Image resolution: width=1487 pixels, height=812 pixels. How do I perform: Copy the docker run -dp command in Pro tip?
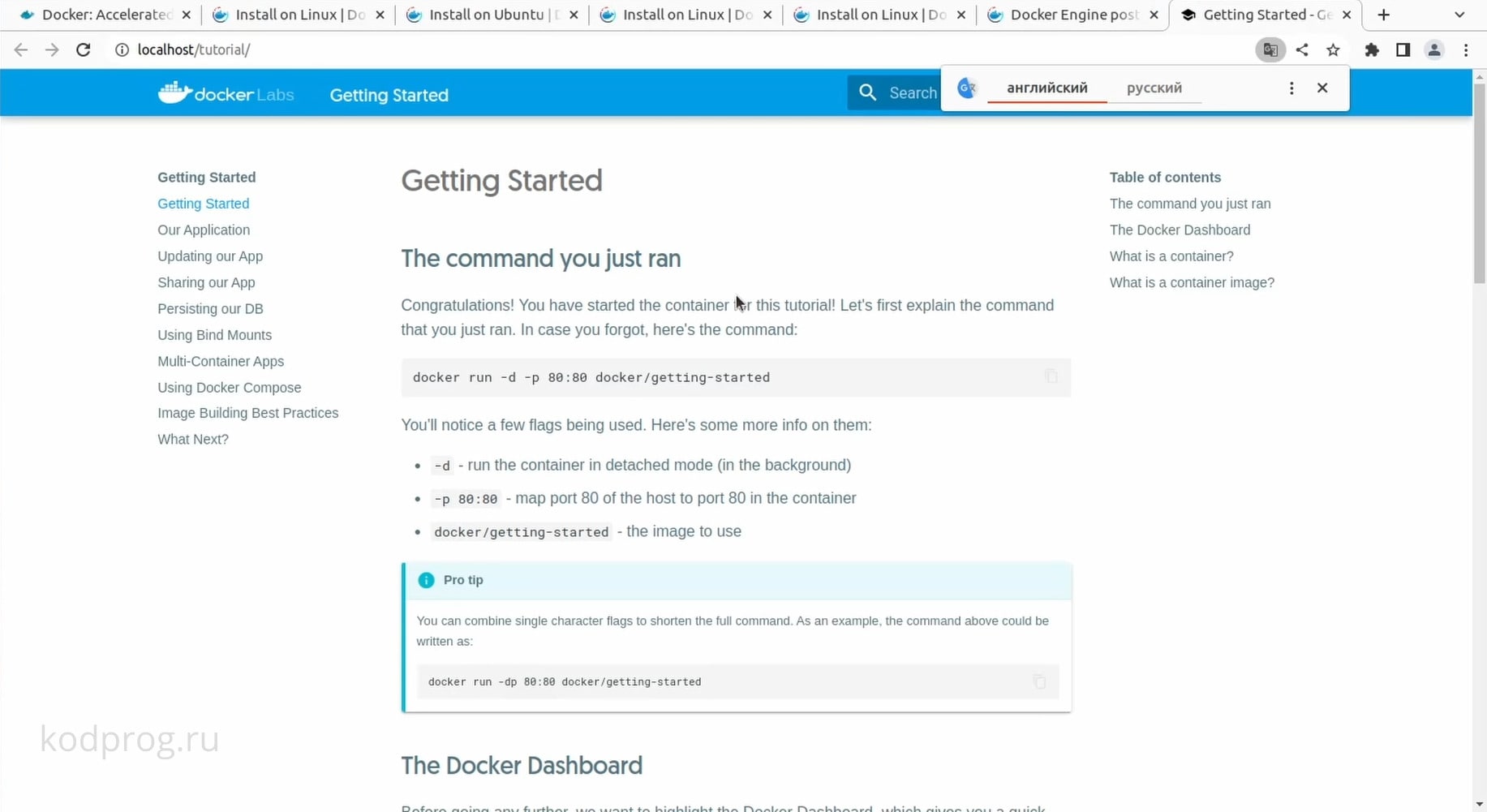[1039, 681]
